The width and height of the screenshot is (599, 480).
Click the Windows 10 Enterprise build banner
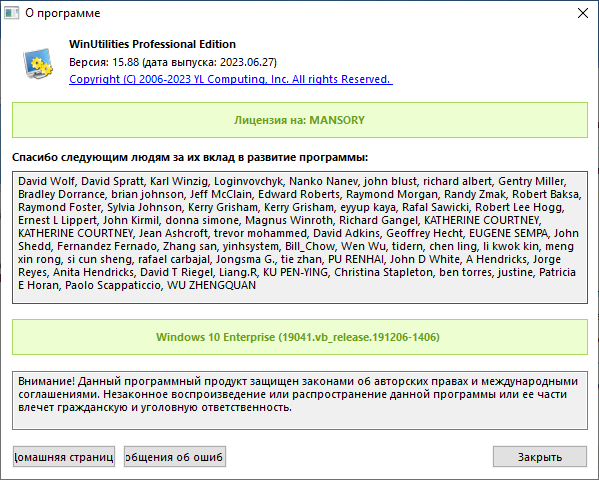300,337
